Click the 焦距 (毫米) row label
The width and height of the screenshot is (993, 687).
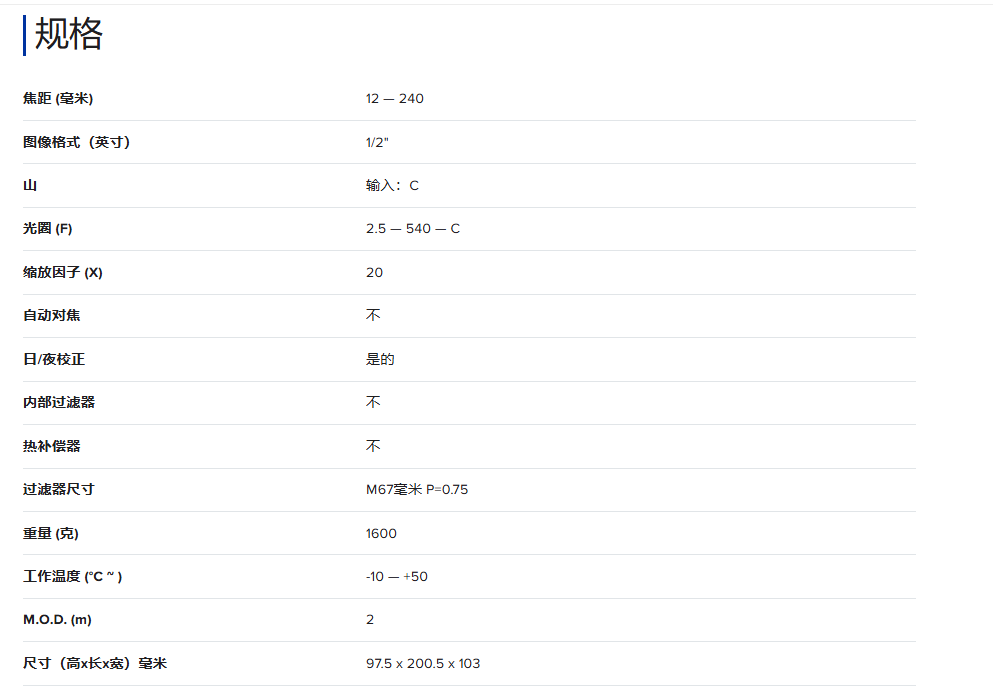[58, 98]
